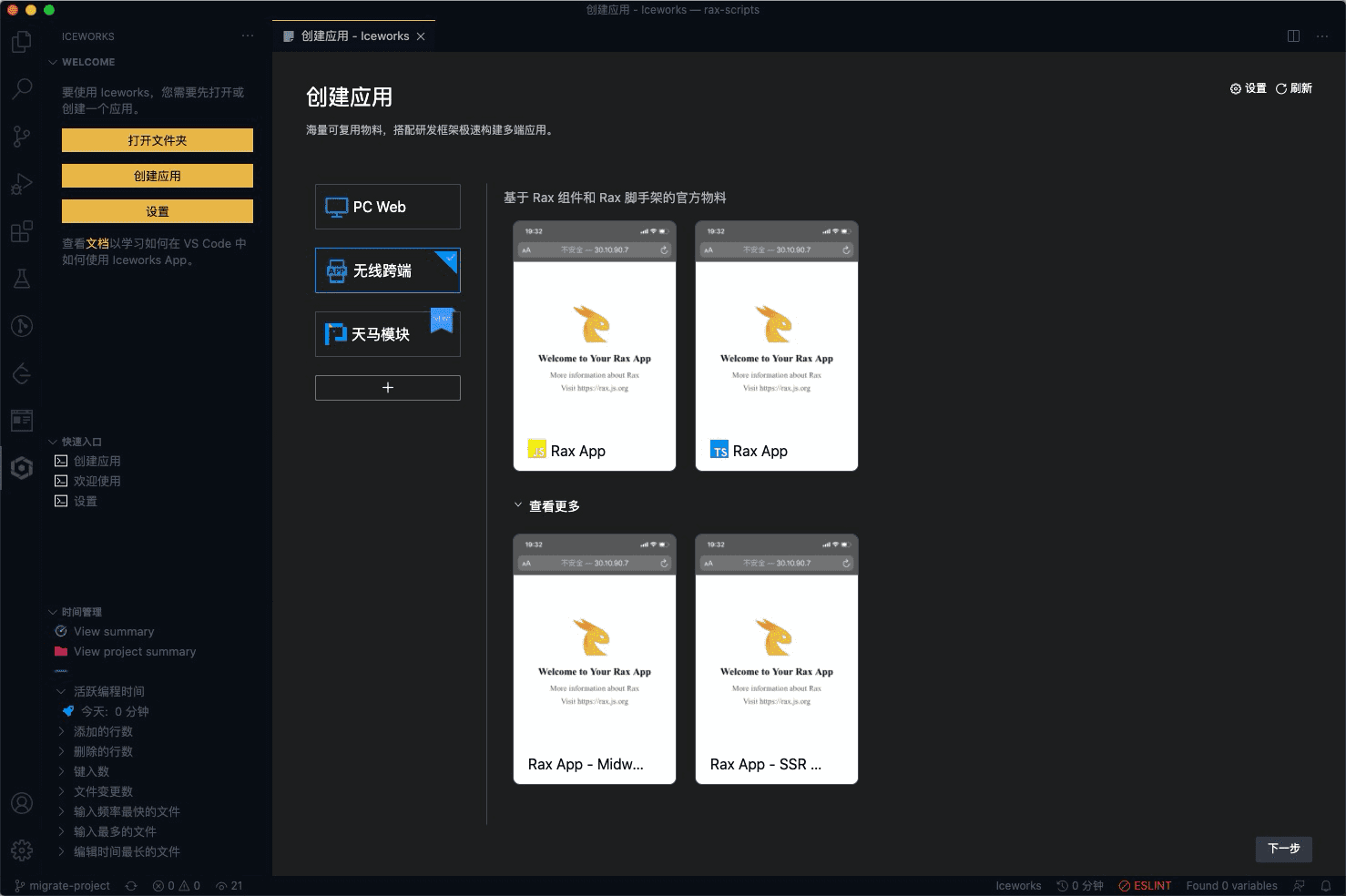Select the Rax App - Midw... template card
The width and height of the screenshot is (1346, 896).
595,659
